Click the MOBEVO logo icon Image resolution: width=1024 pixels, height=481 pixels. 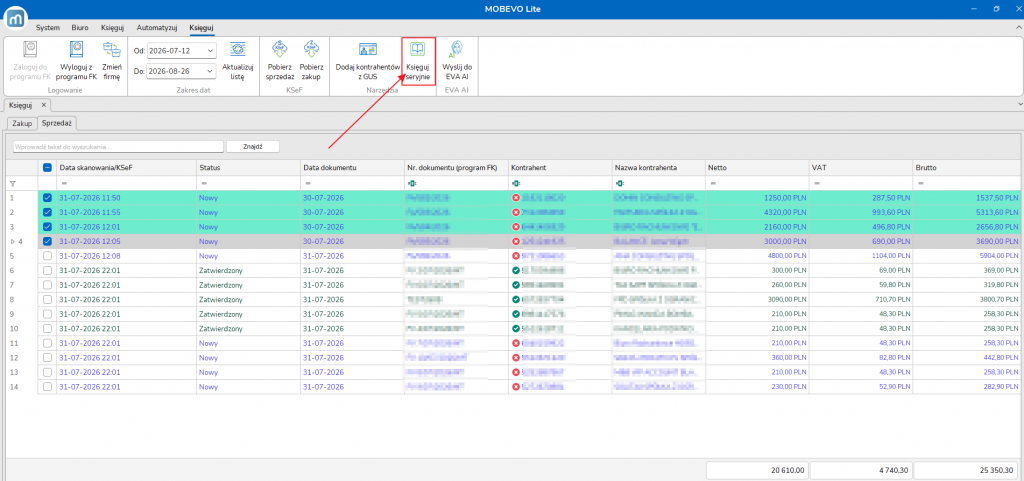tap(16, 18)
